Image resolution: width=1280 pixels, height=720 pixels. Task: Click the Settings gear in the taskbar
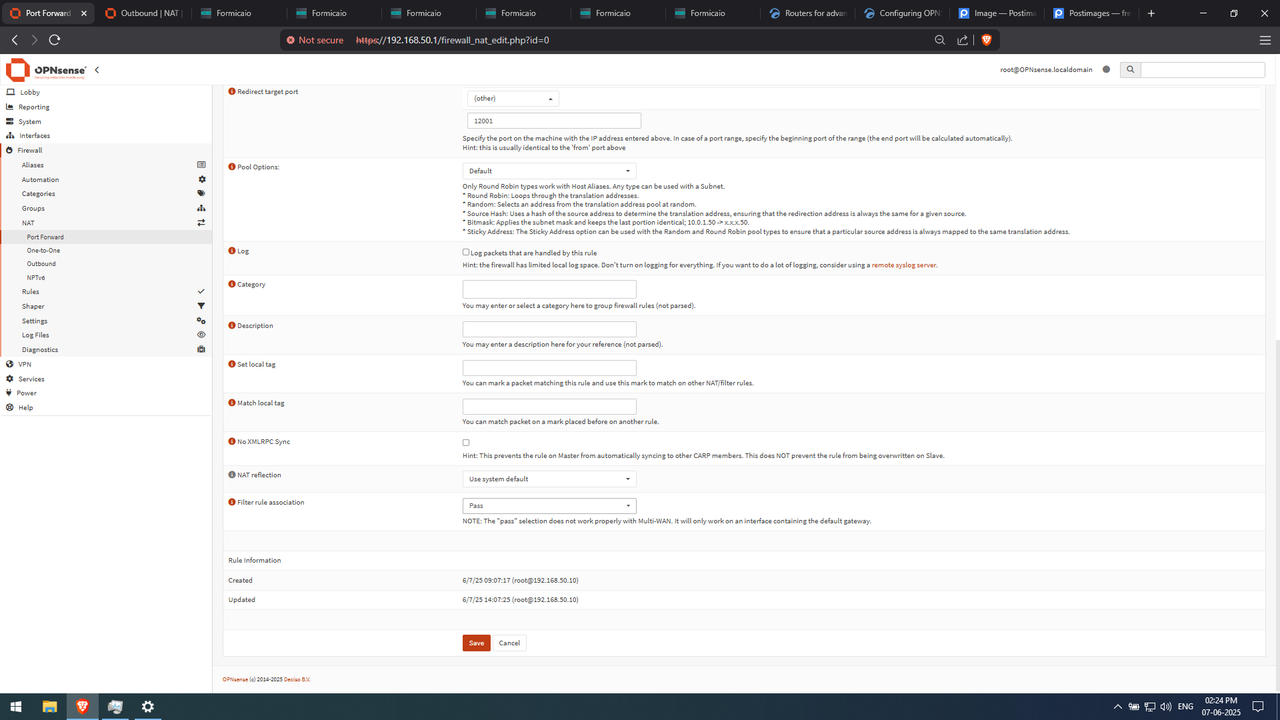click(x=148, y=706)
